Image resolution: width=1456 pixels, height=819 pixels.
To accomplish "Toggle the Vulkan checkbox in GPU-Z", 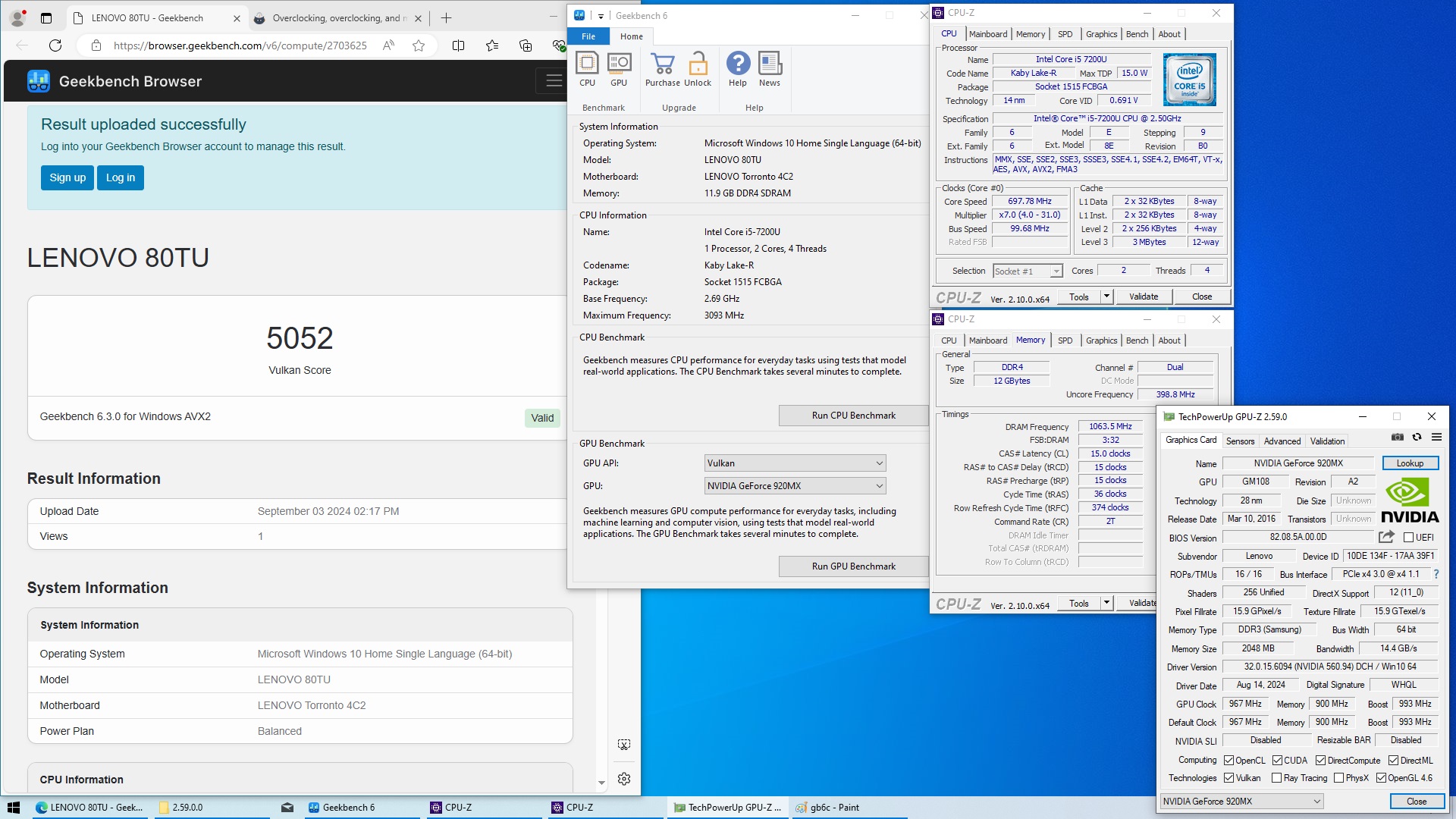I will coord(1228,778).
